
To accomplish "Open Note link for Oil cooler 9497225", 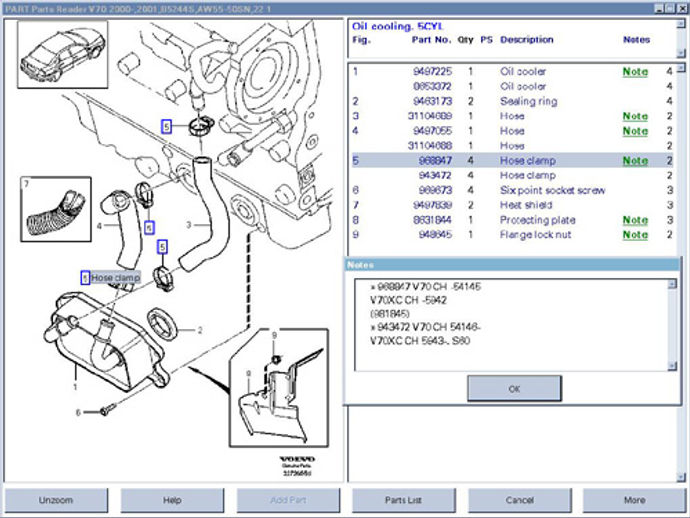I will [635, 72].
